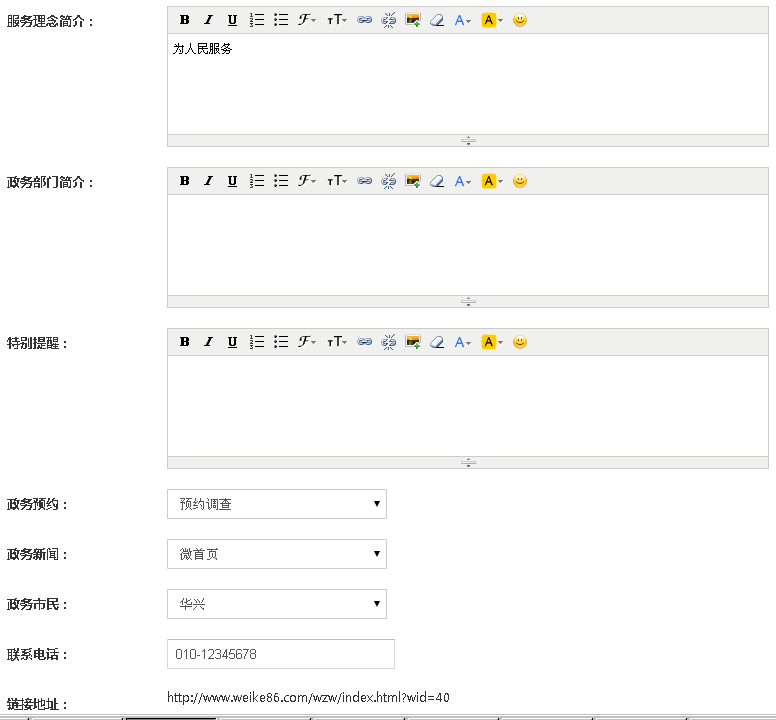Expand the 政务新闻 dropdown showing 微首页
The width and height of the screenshot is (776, 720).
point(277,554)
